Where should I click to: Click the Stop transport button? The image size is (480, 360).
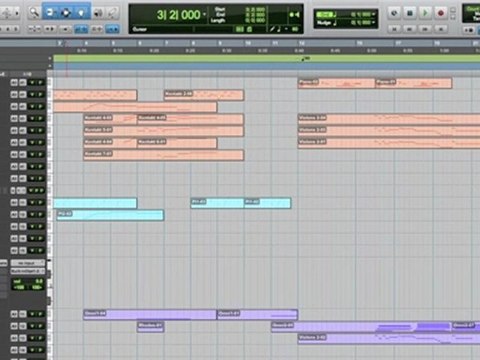click(410, 13)
